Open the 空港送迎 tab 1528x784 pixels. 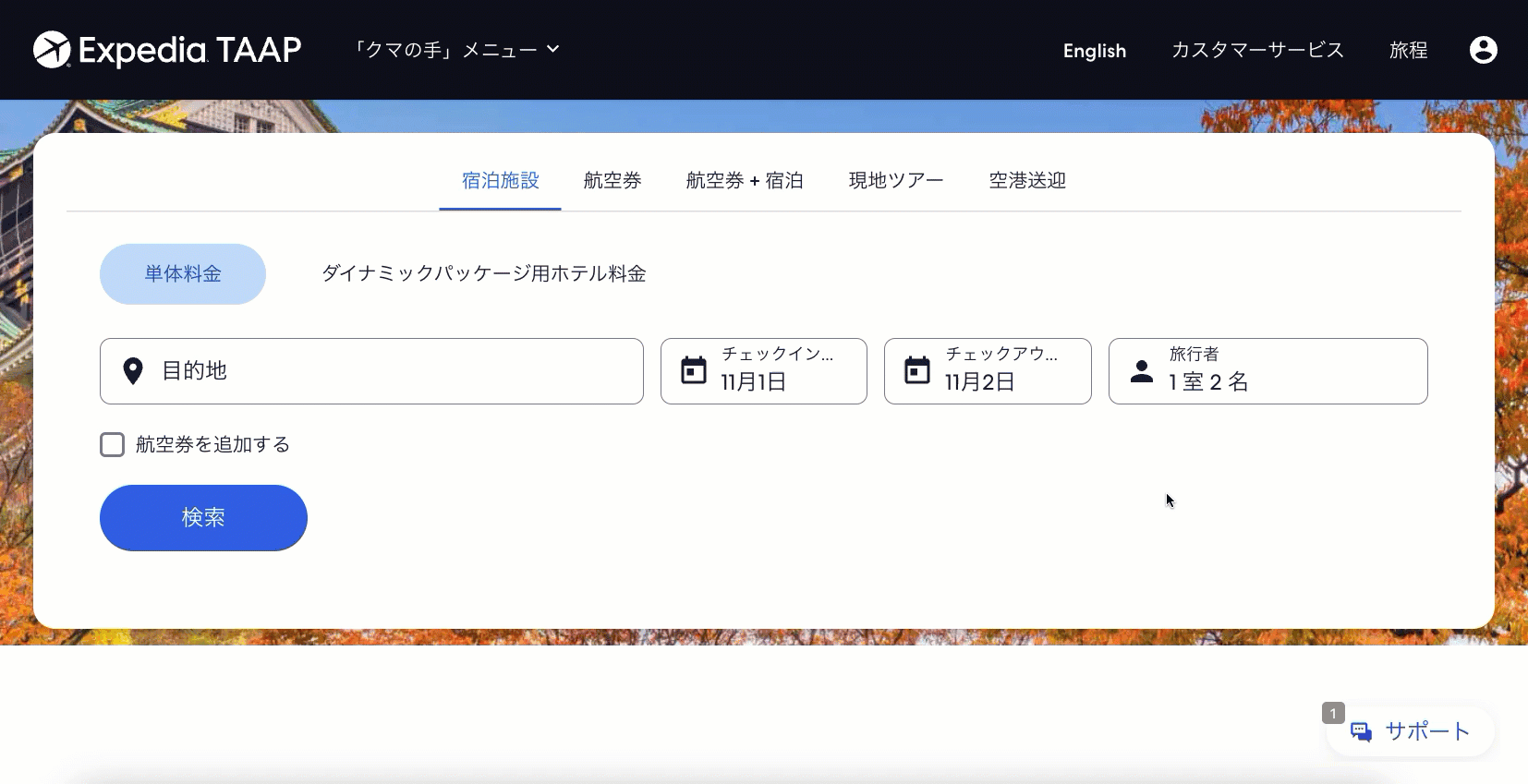coord(1027,181)
